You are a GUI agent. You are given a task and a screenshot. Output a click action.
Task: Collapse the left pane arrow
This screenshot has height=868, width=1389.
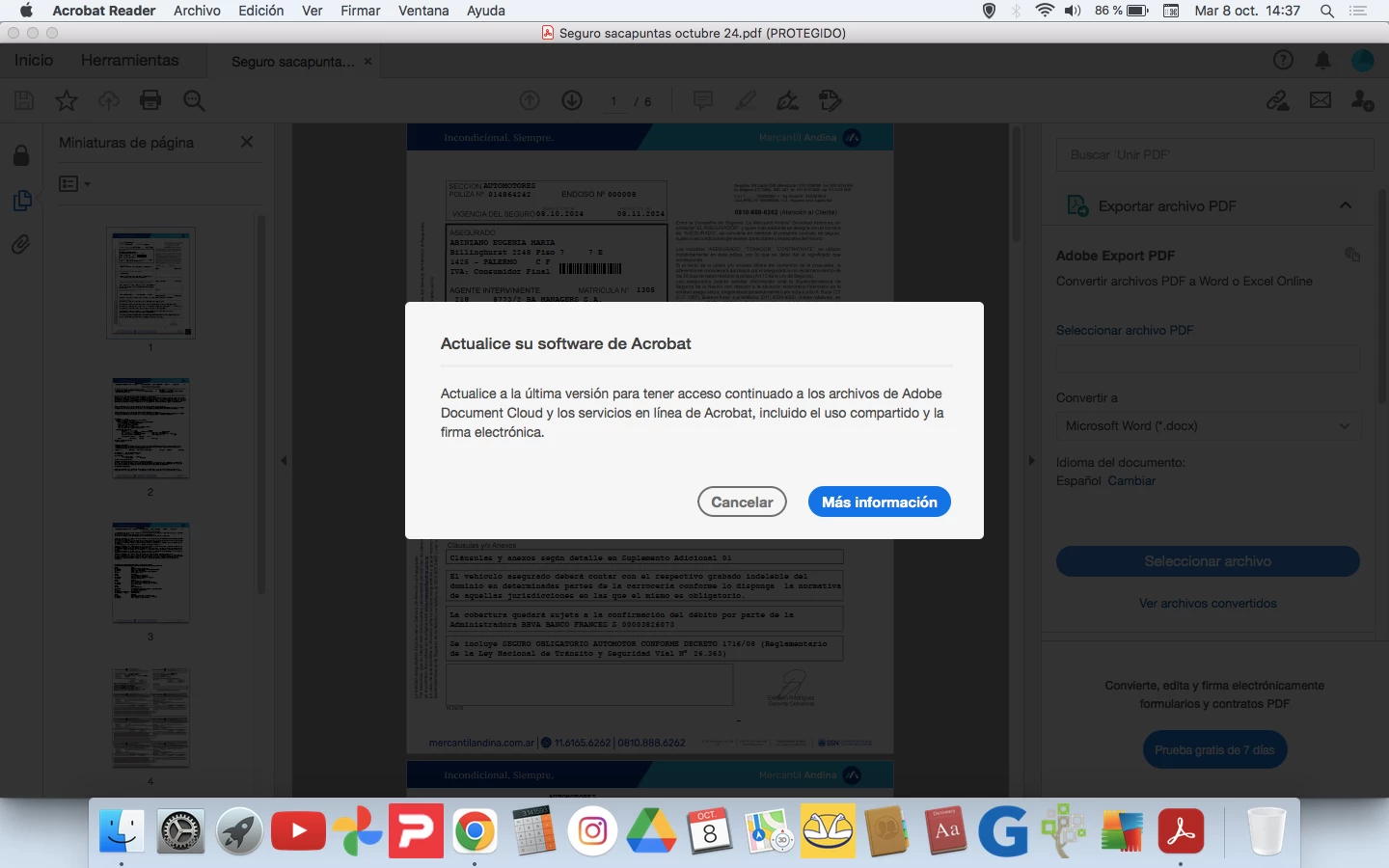284,460
